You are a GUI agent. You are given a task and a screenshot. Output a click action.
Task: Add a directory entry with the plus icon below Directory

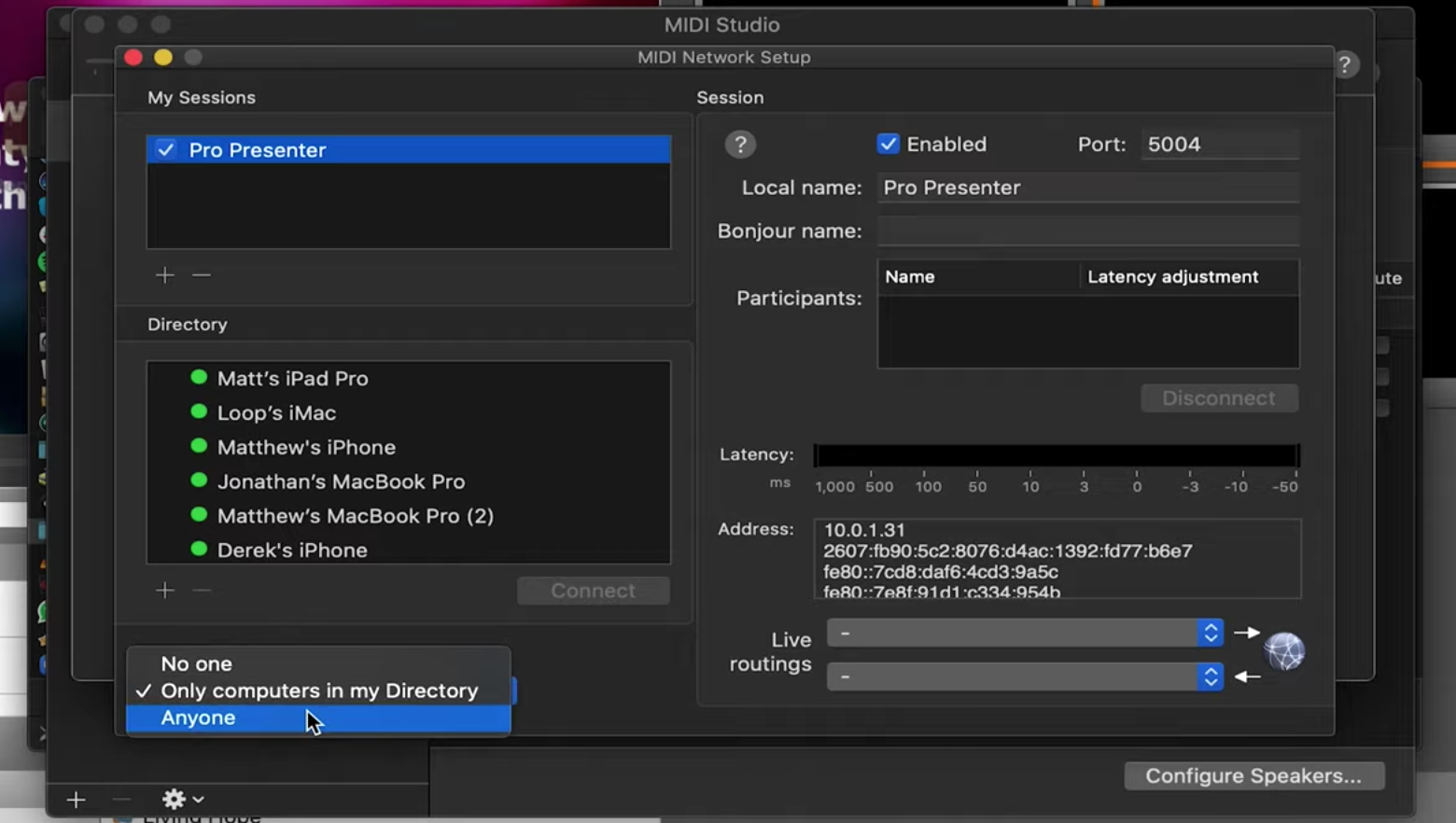165,591
